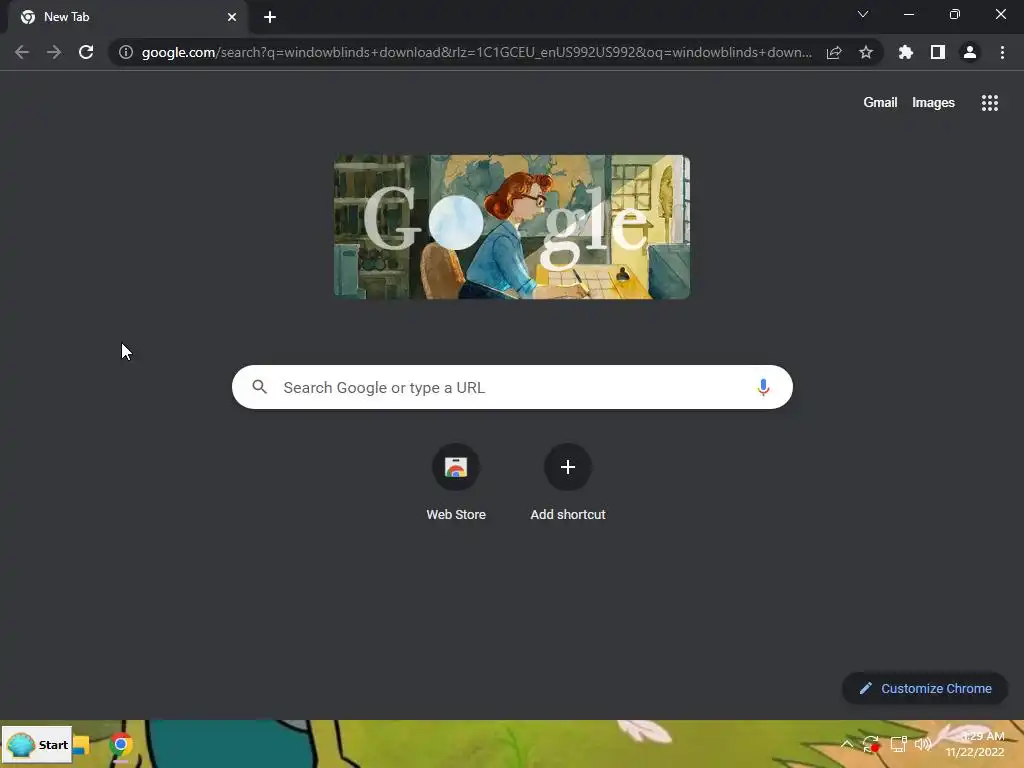
Task: Click the magnifier icon in search box
Action: tap(260, 387)
